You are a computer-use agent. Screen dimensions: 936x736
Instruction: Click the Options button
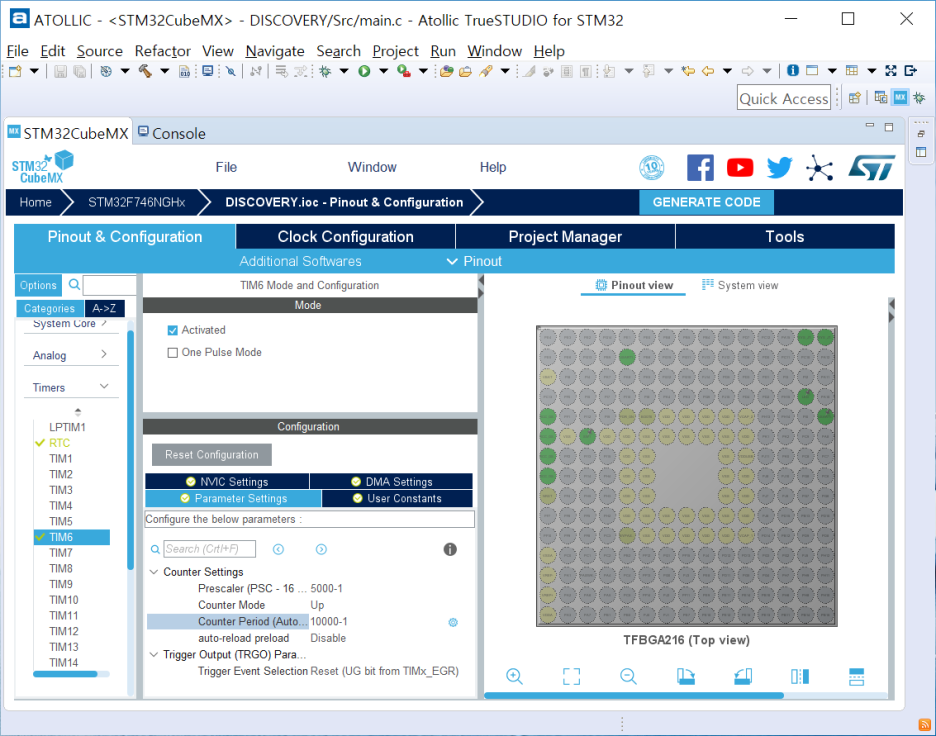(x=38, y=285)
